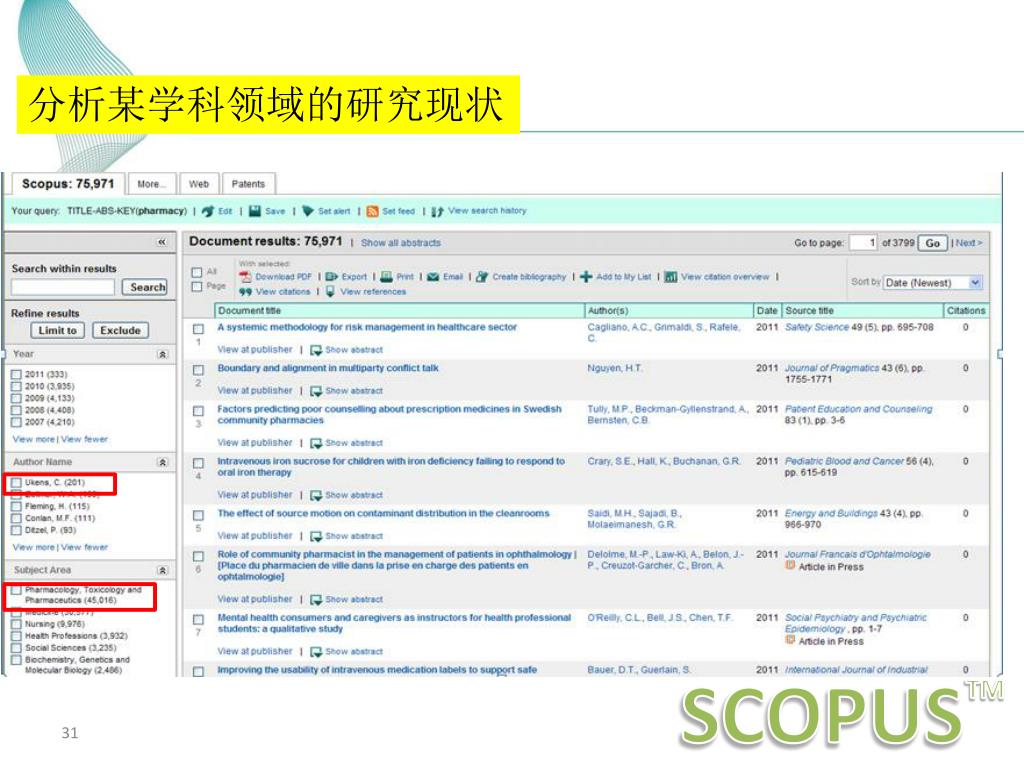This screenshot has width=1024, height=768.
Task: Click View fewer under Year filters
Action: 84,440
